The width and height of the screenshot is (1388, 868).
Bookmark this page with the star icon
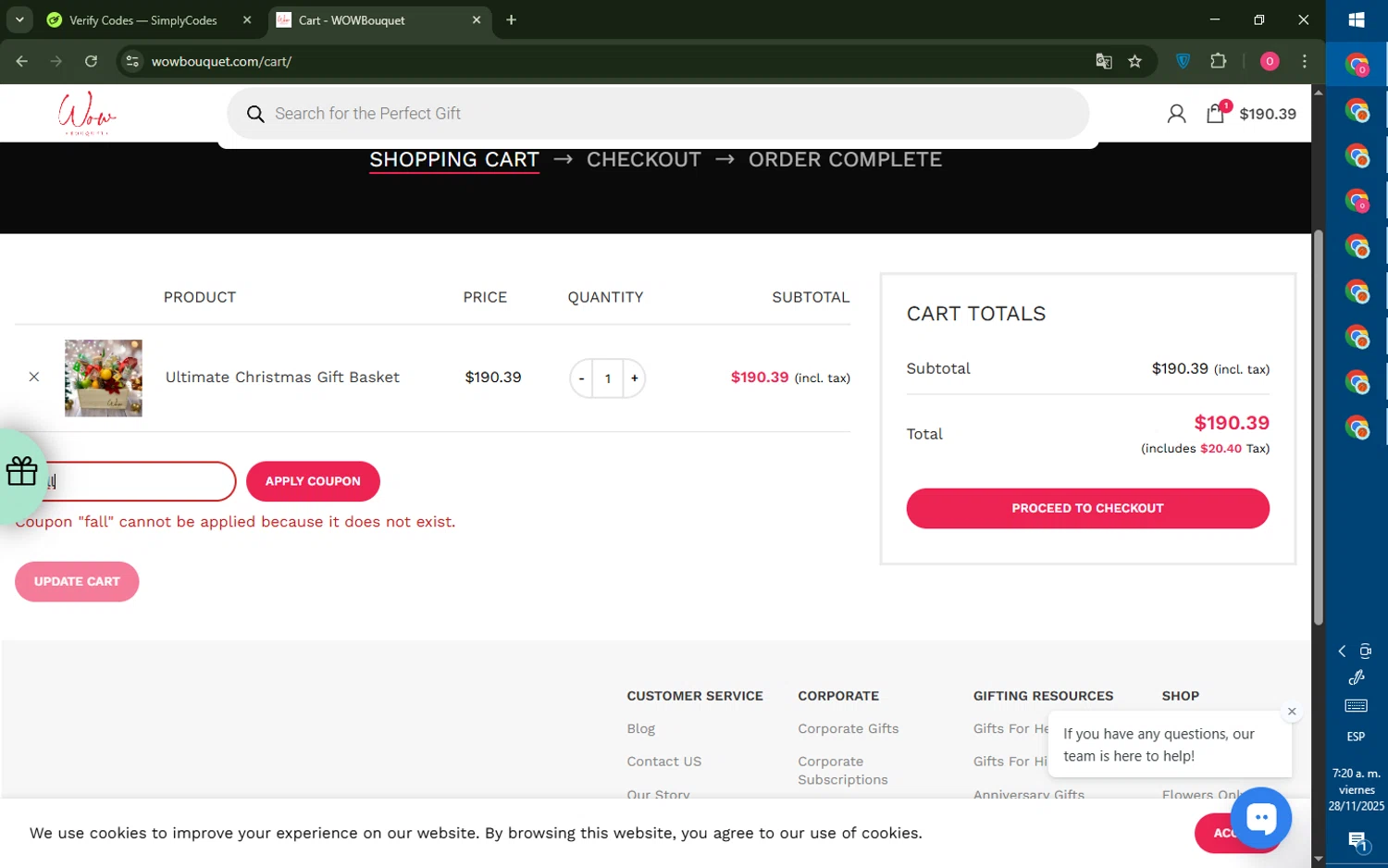(x=1135, y=61)
